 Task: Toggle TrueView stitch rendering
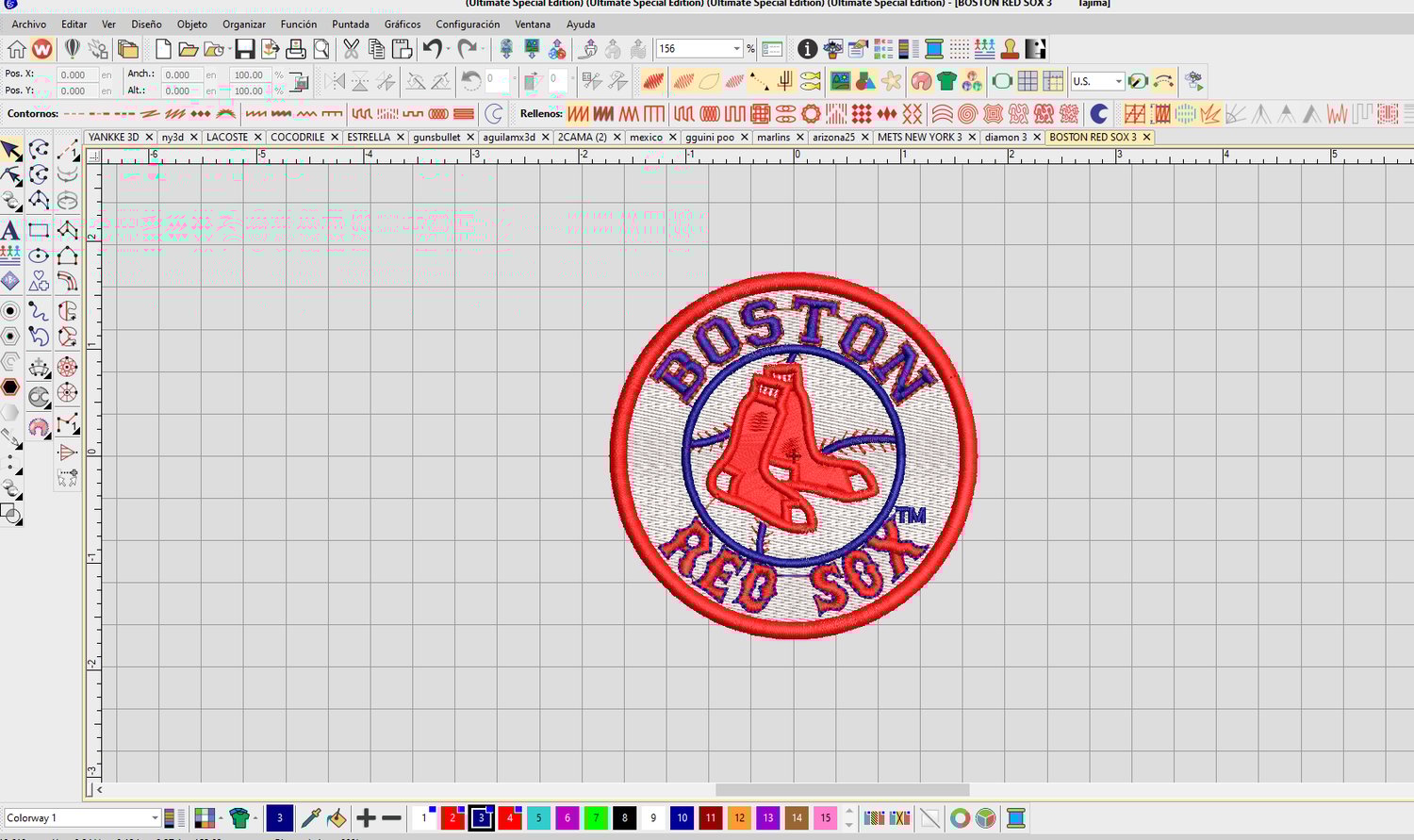pyautogui.click(x=652, y=81)
